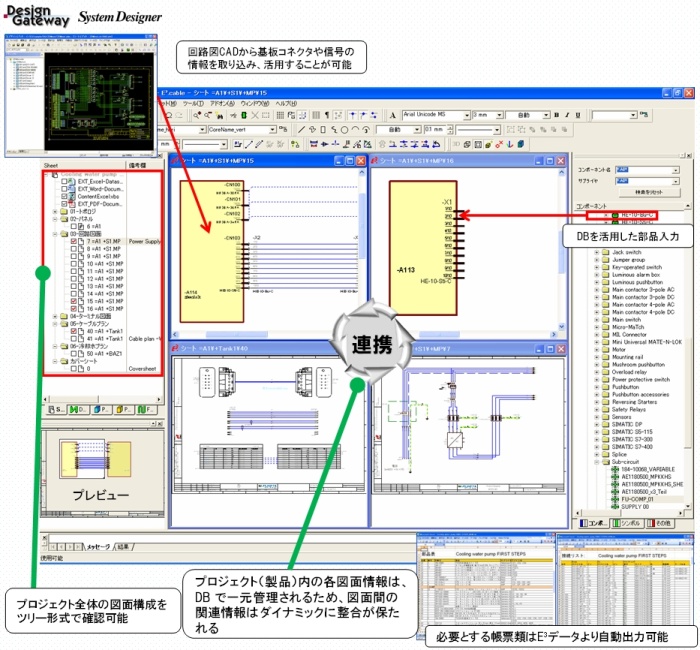Click the blue down-arrow icon in bottom toolbar
Image resolution: width=700 pixels, height=650 pixels.
tap(510, 144)
